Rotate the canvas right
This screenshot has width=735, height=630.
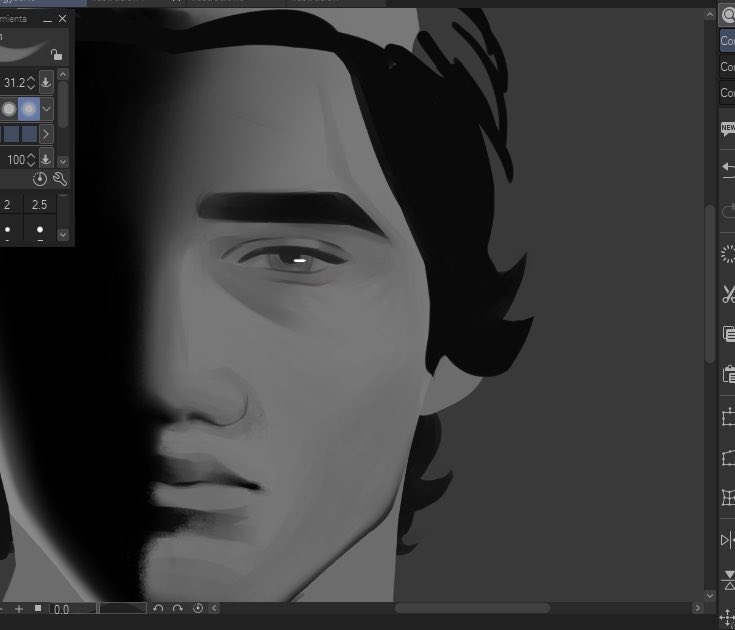pos(178,608)
